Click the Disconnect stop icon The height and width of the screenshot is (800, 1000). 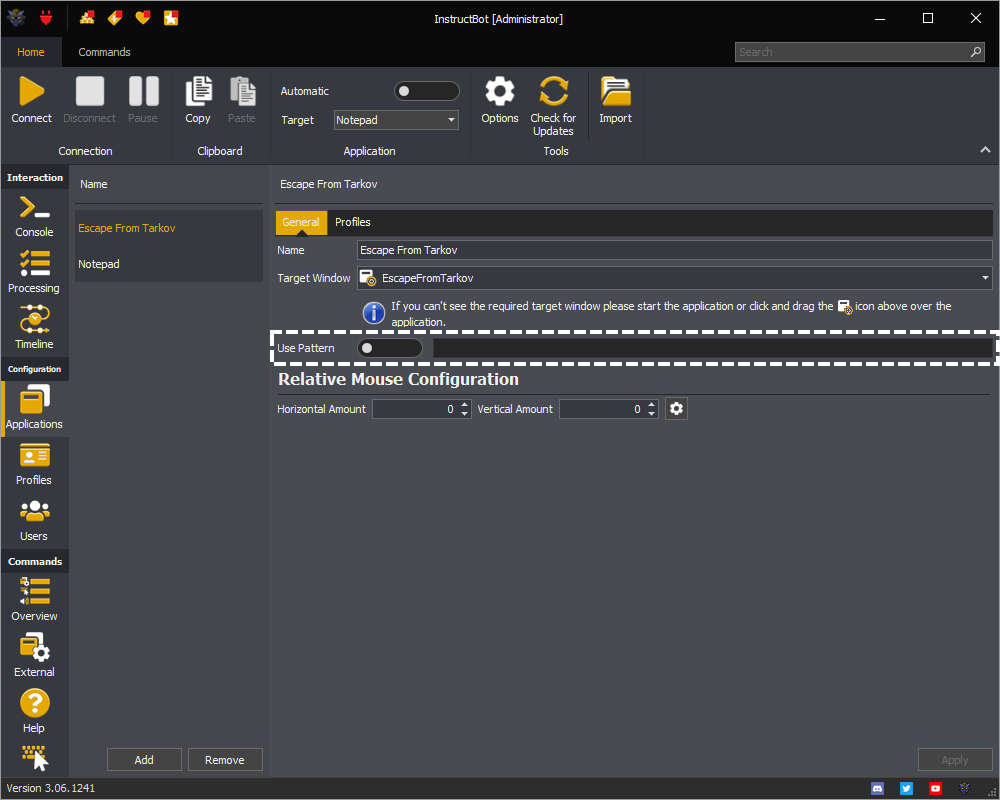click(89, 91)
